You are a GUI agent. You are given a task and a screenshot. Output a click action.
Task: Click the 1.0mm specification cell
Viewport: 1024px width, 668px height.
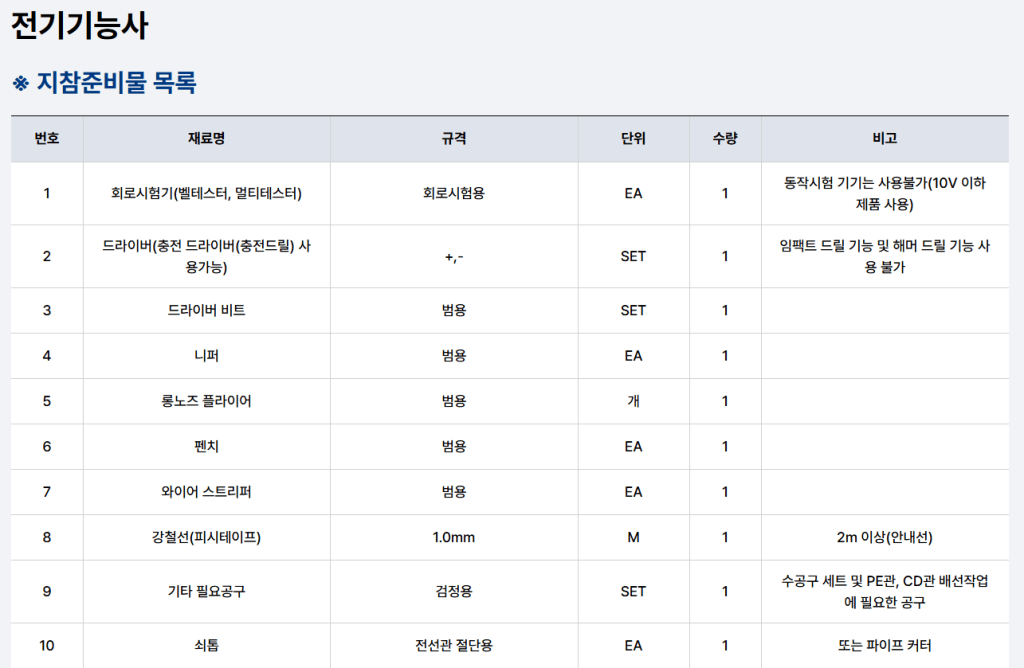pos(454,537)
